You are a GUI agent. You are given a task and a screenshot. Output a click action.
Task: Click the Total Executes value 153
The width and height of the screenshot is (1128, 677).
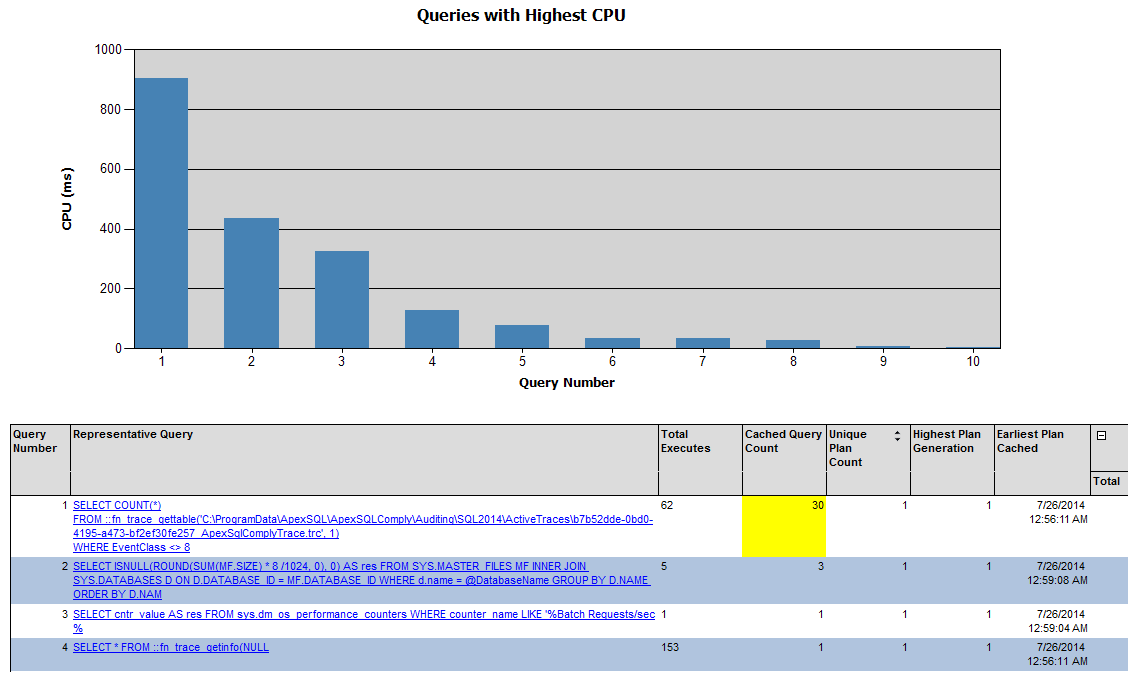click(x=670, y=647)
